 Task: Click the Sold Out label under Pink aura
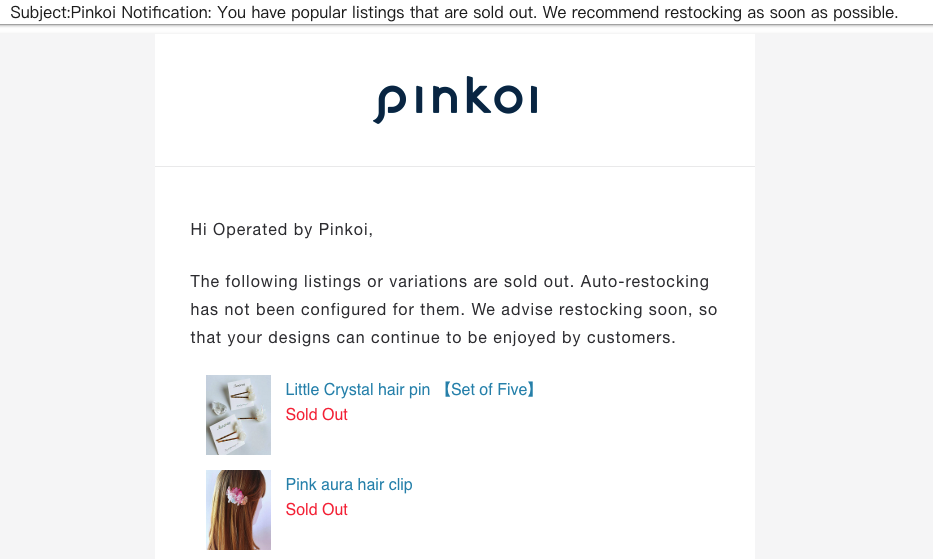[x=317, y=510]
